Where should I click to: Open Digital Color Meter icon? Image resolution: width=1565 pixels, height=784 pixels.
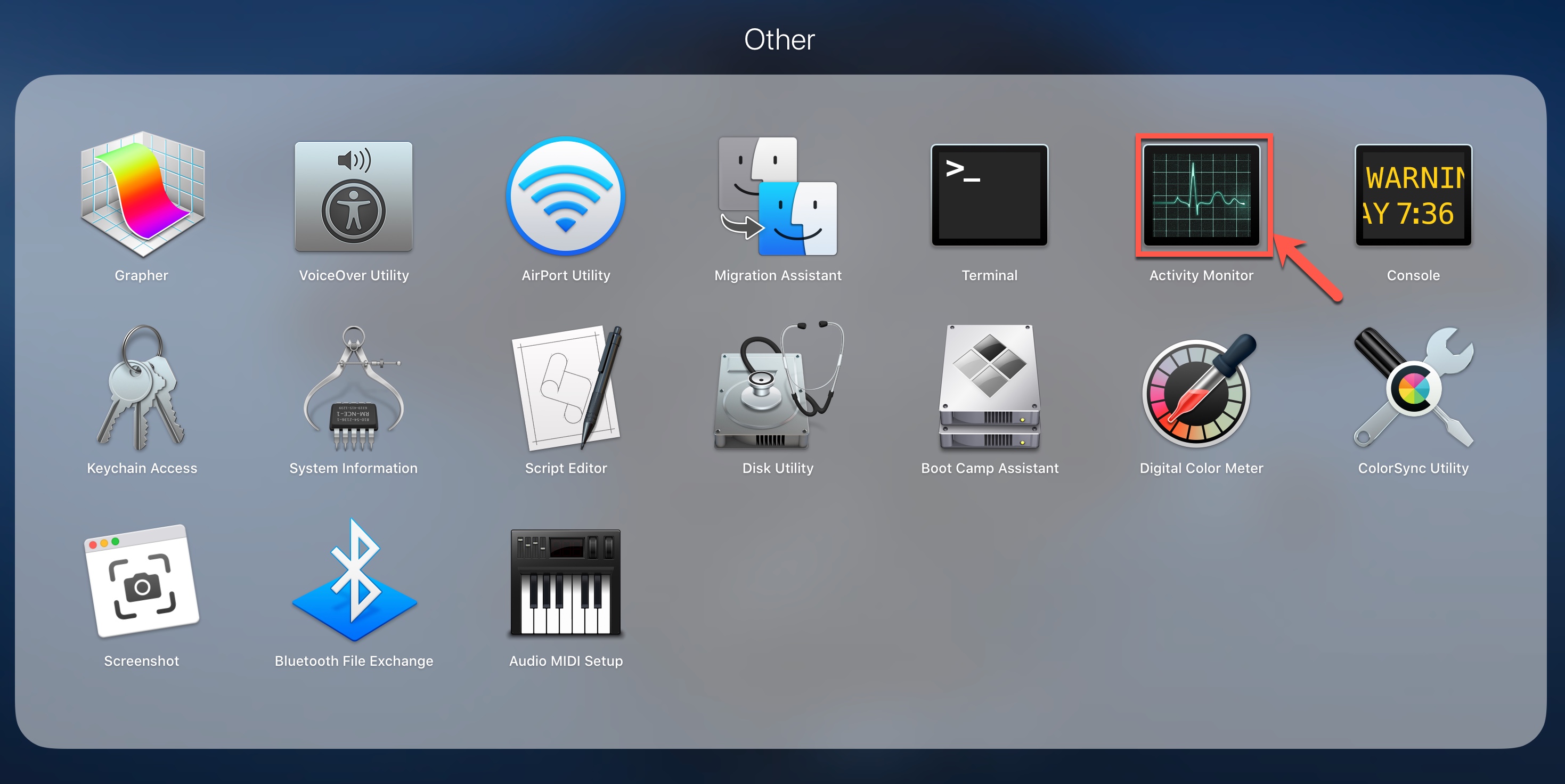tap(1199, 390)
